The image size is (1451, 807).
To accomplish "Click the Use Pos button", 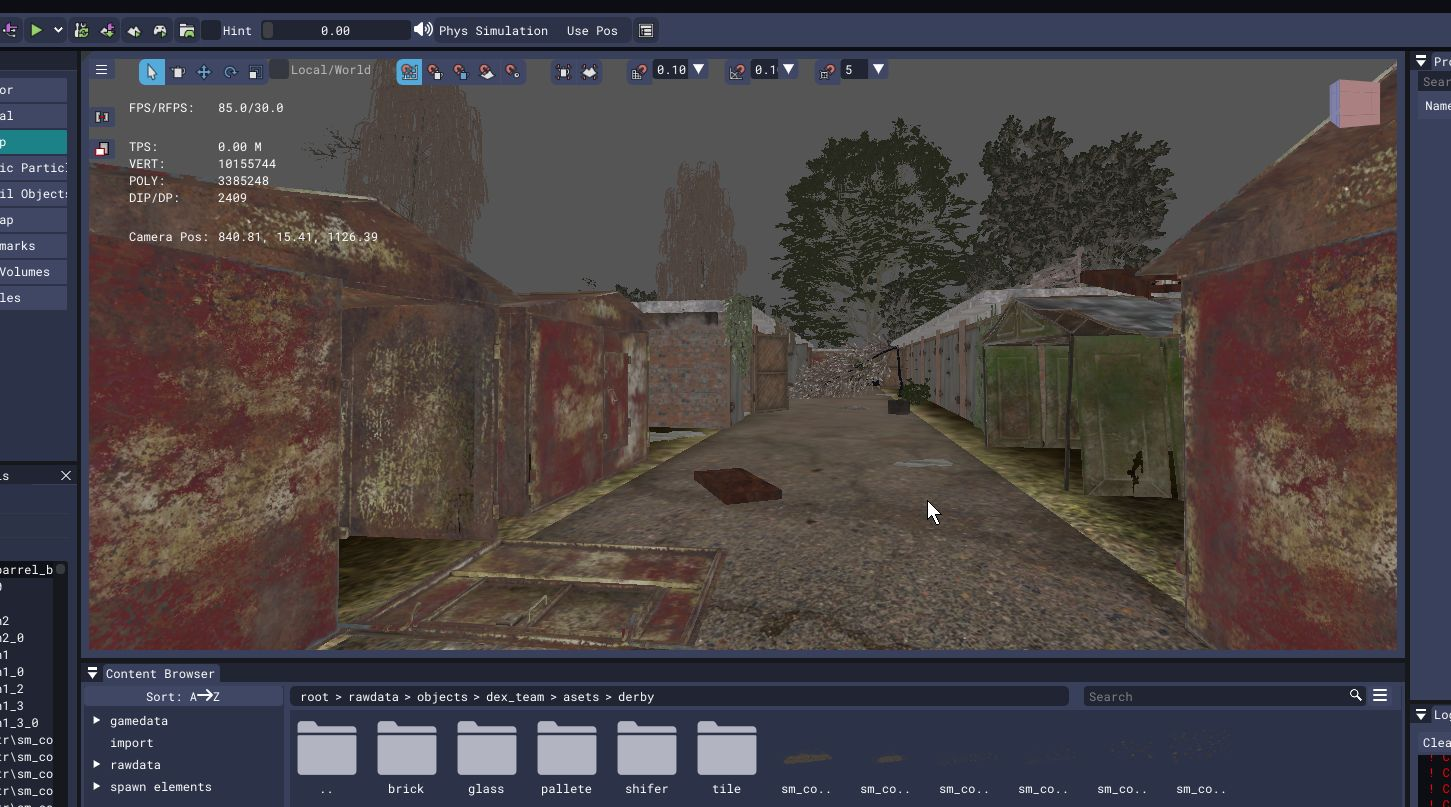I will [x=592, y=30].
